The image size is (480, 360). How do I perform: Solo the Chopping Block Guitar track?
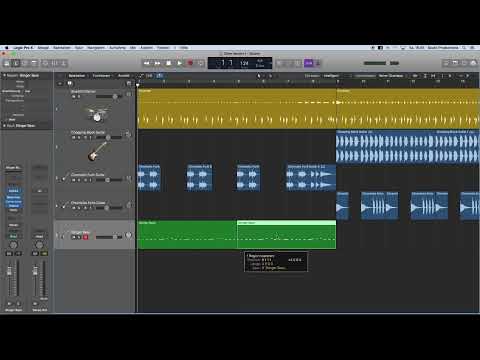(x=79, y=137)
